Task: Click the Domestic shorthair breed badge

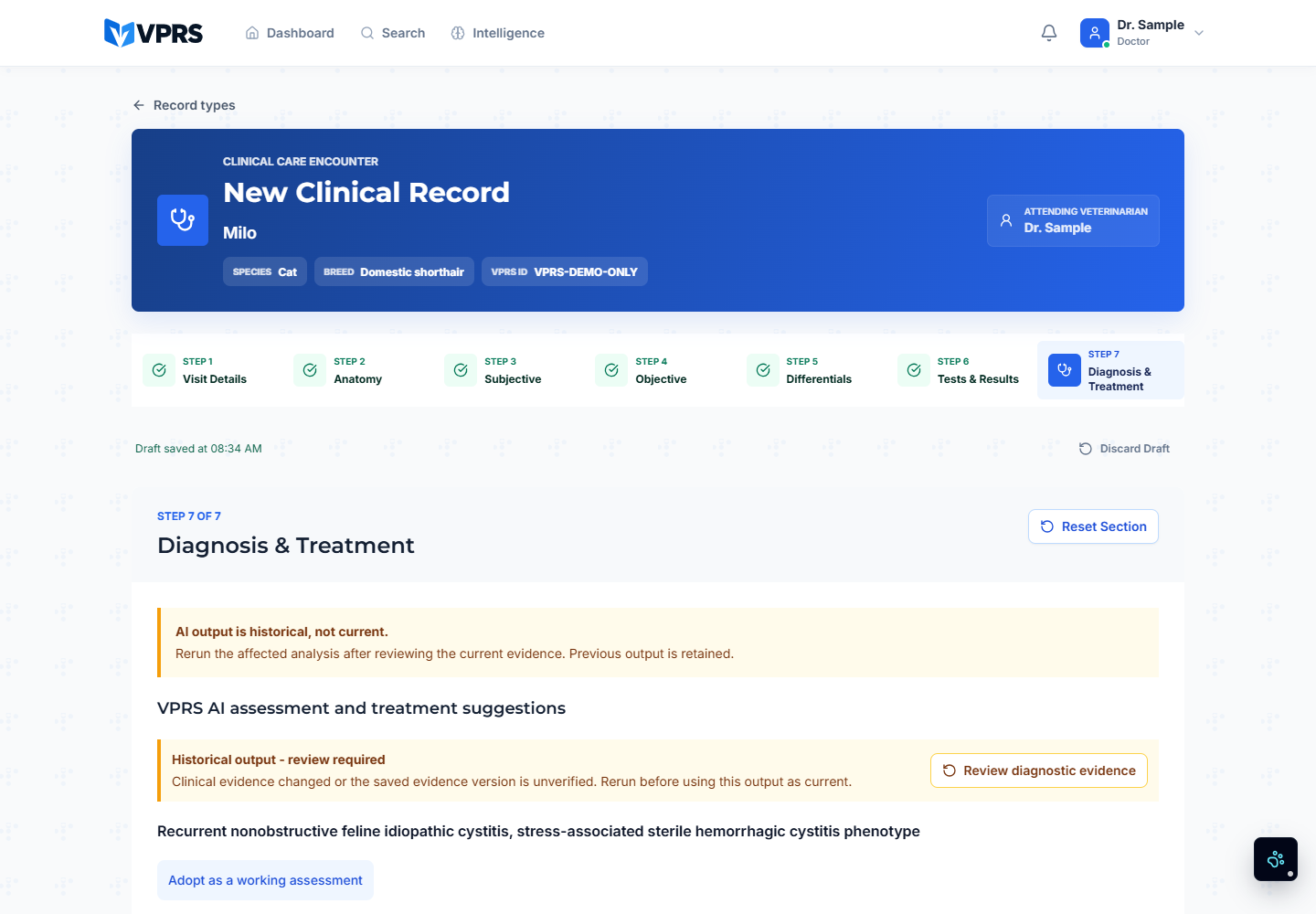Action: [394, 271]
